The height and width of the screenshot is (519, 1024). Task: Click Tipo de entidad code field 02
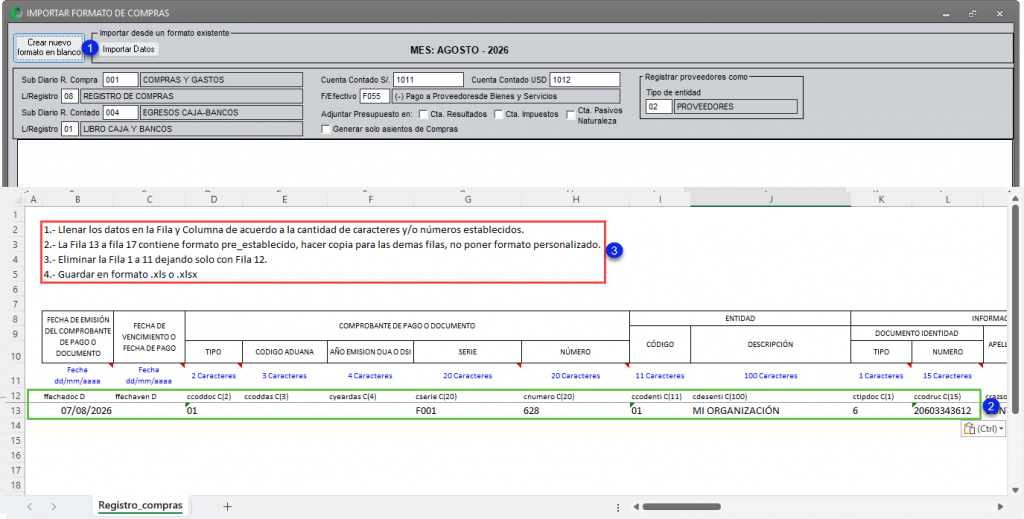point(659,106)
